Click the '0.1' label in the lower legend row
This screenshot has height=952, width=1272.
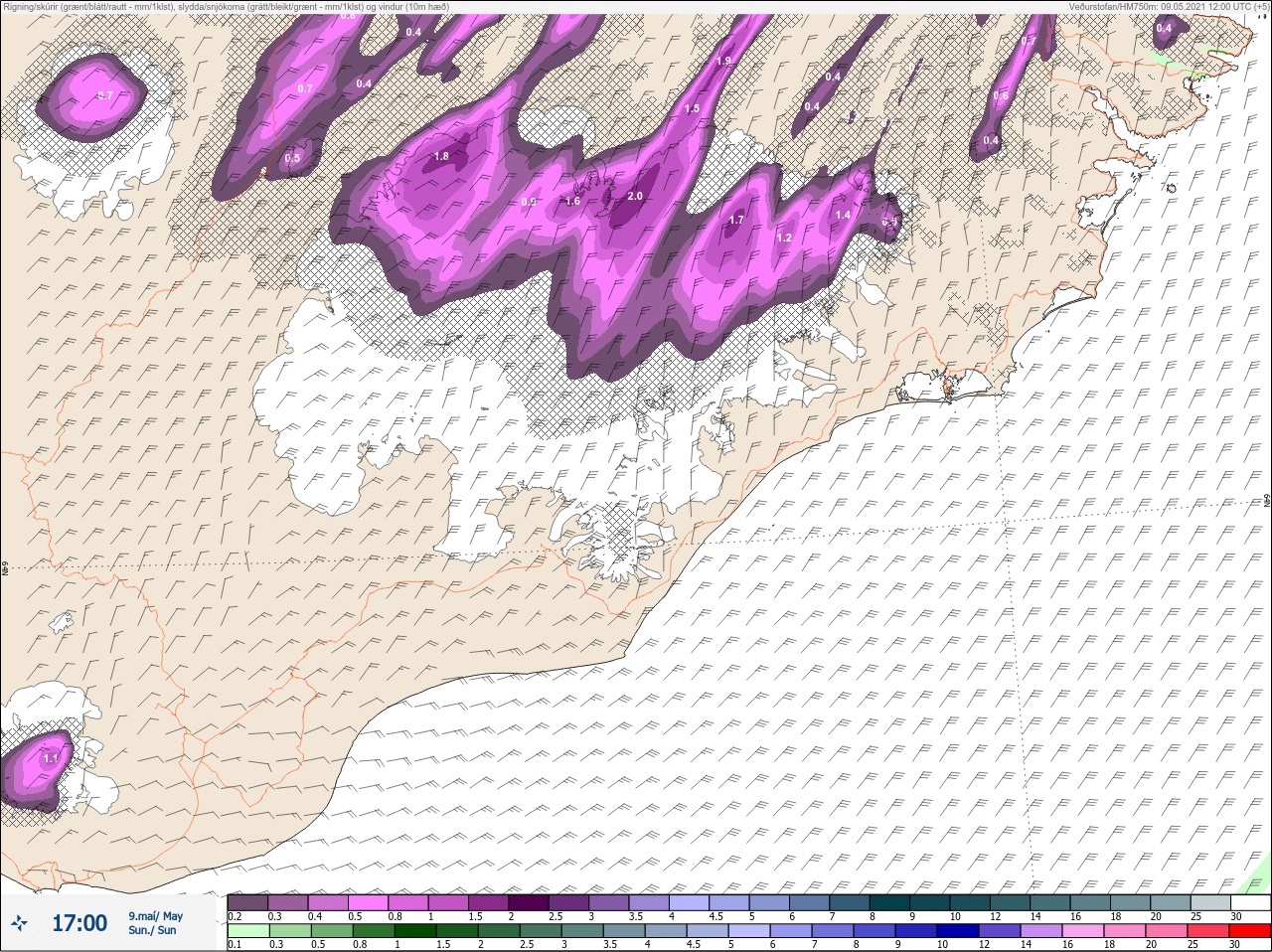pyautogui.click(x=235, y=945)
